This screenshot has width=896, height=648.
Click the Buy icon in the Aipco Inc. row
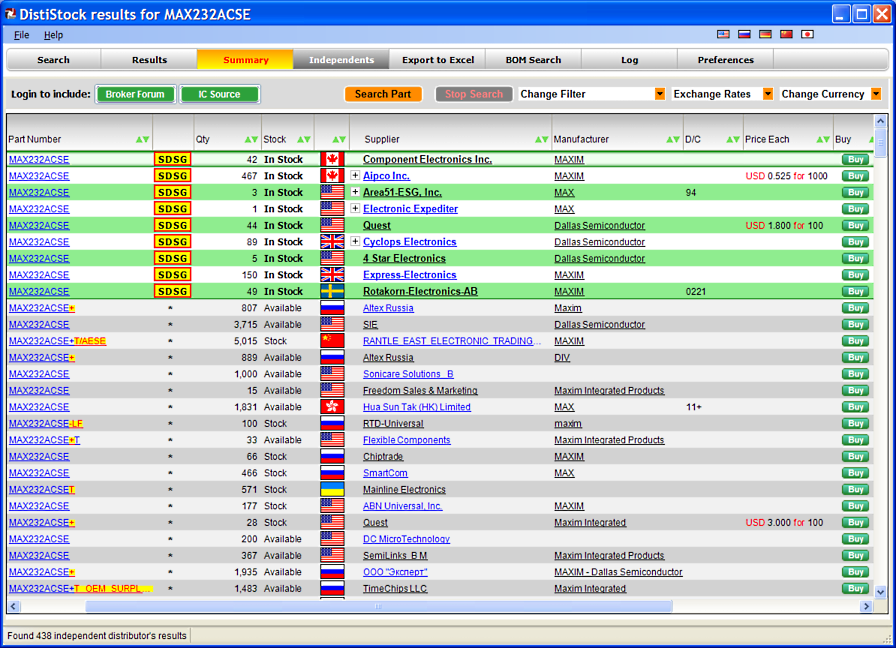(x=855, y=176)
